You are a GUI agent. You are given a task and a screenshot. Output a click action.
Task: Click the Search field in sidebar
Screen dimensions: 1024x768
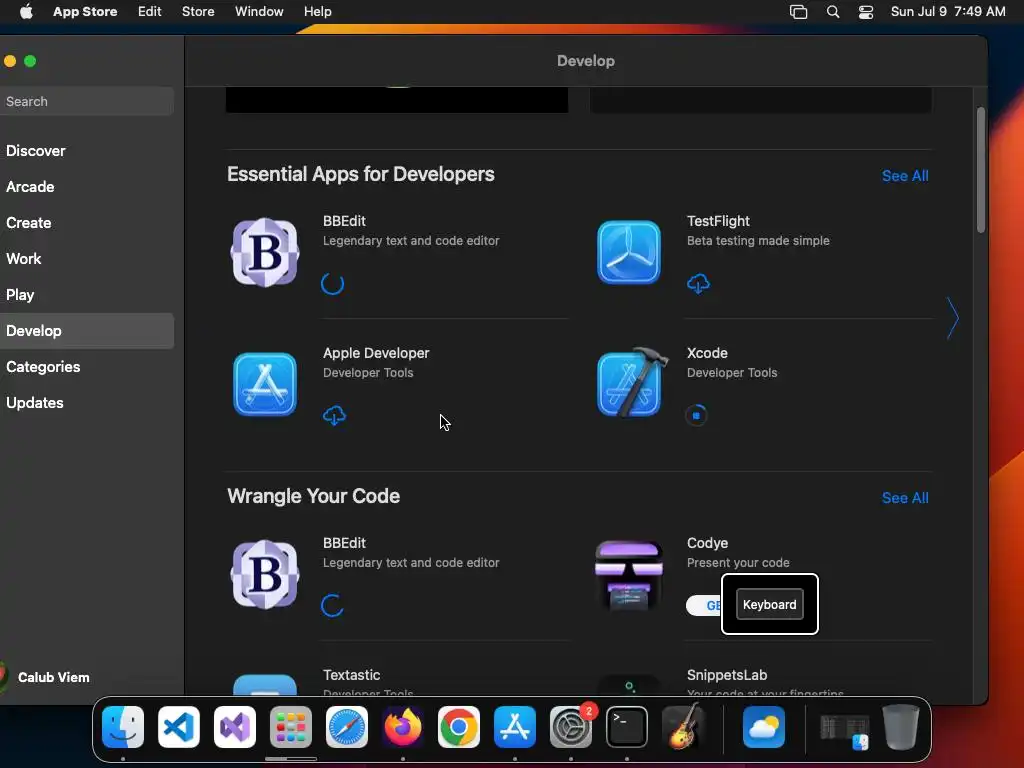click(x=86, y=101)
